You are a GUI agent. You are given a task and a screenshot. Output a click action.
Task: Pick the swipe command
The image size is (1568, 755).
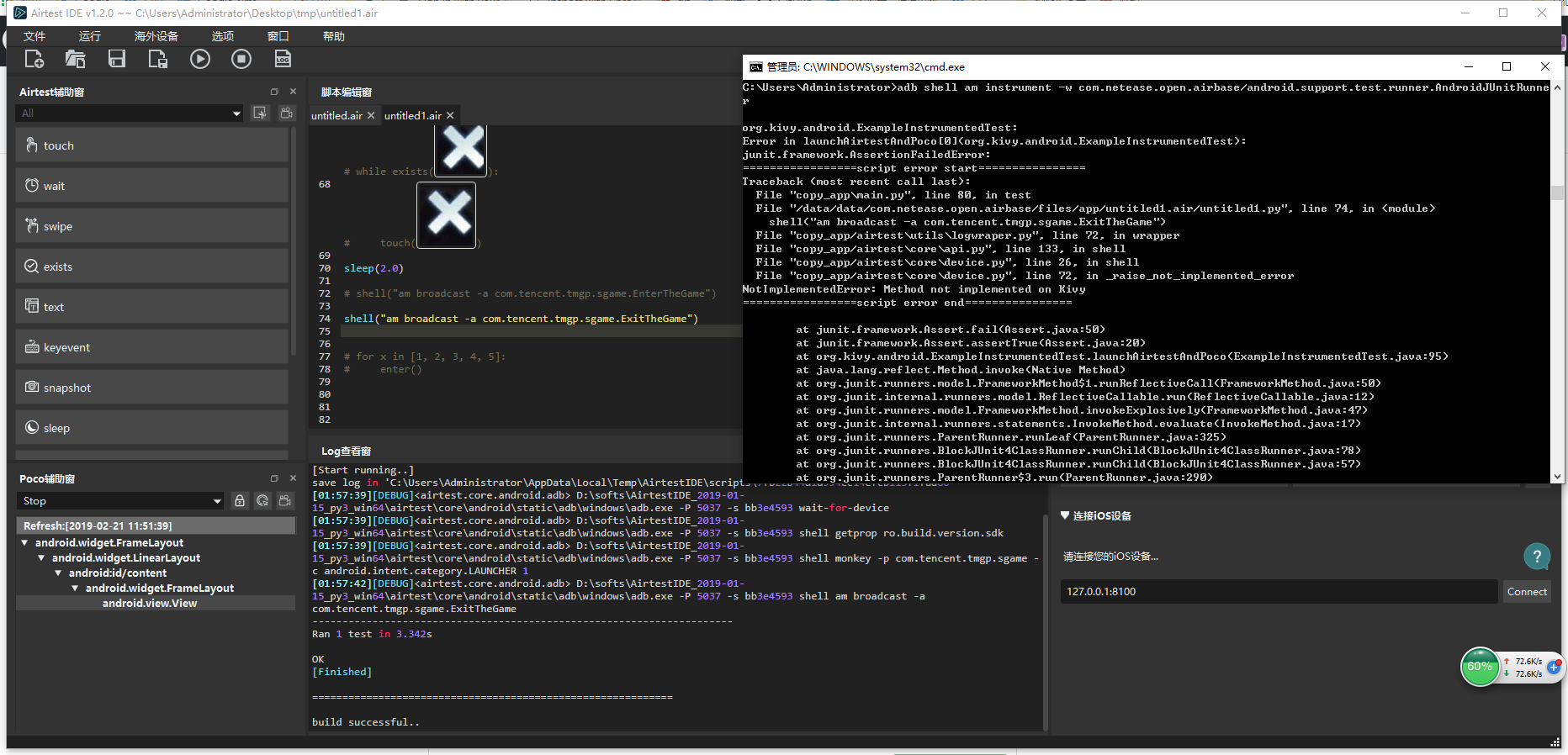click(152, 226)
